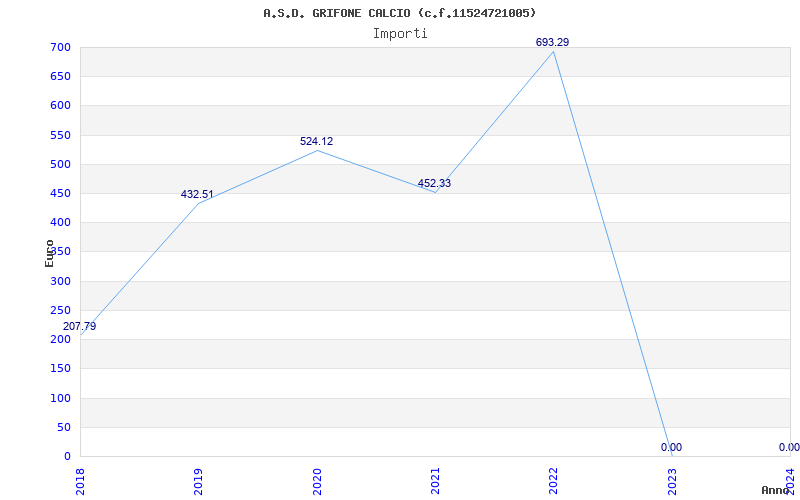800x500 pixels.
Task: Click the 550 y-axis tick label
Action: [x=60, y=135]
